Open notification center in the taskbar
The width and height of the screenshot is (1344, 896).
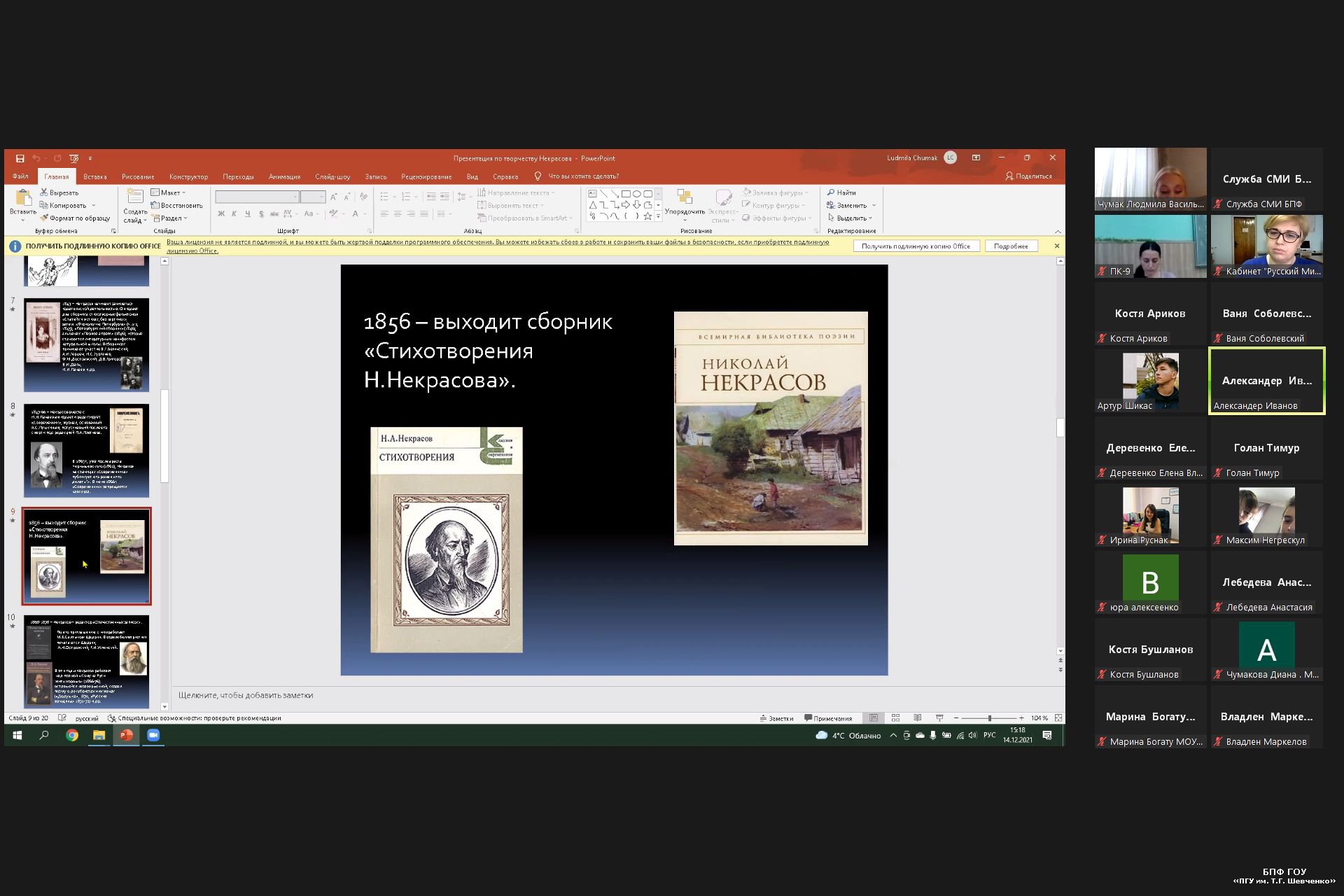point(1047,735)
